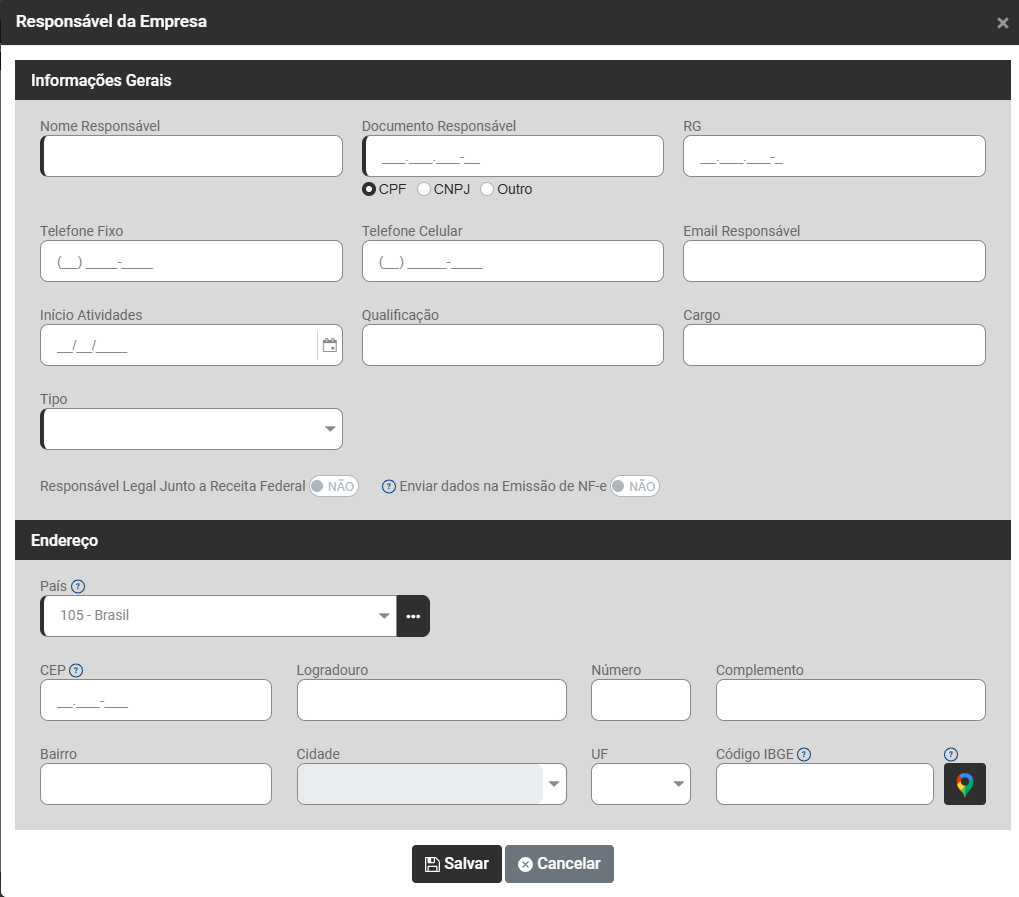
Task: Expand the País dropdown list
Action: click(384, 616)
